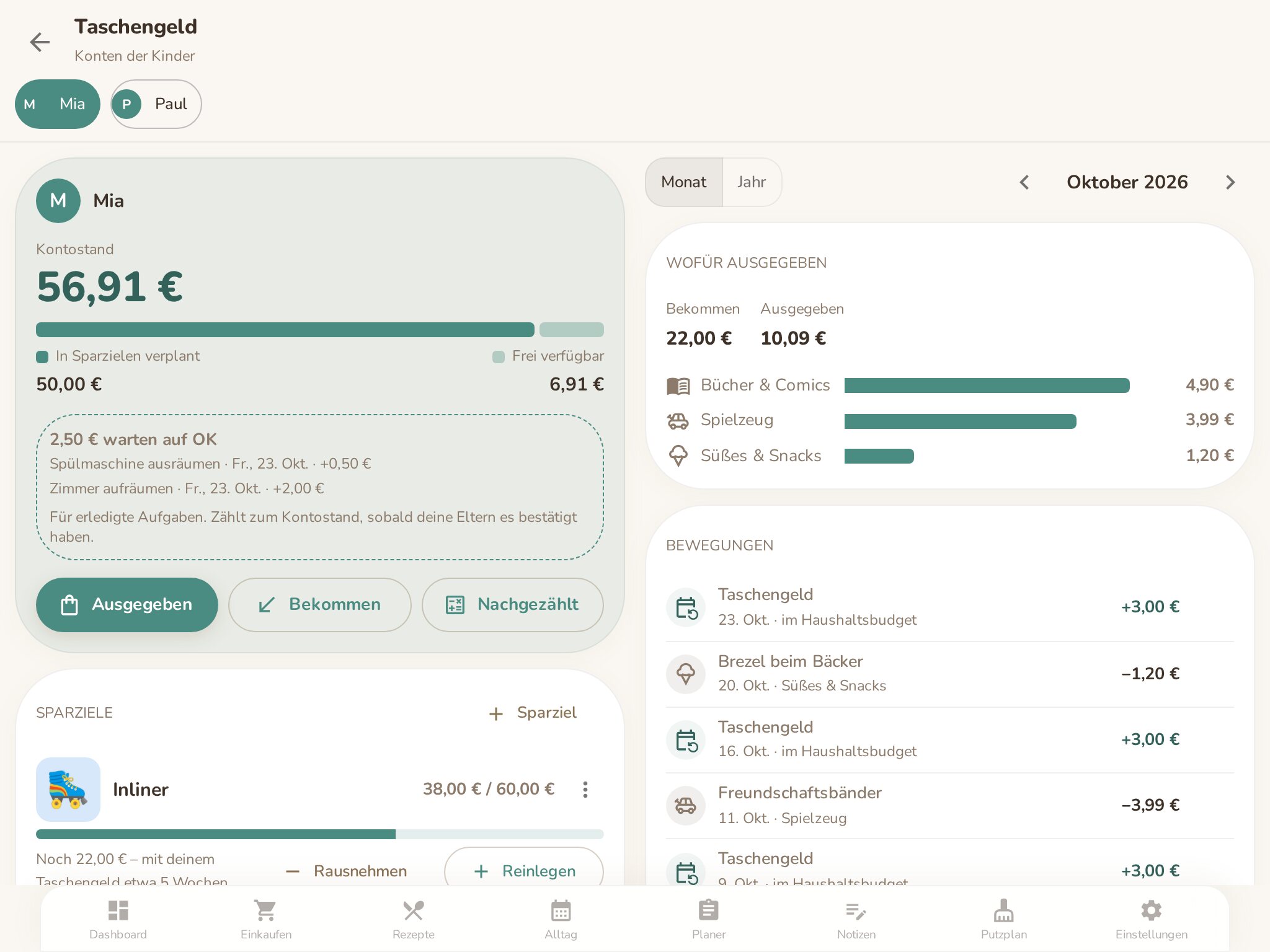Switch to Paul's account chip
Viewport: 1270px width, 952px height.
point(156,104)
